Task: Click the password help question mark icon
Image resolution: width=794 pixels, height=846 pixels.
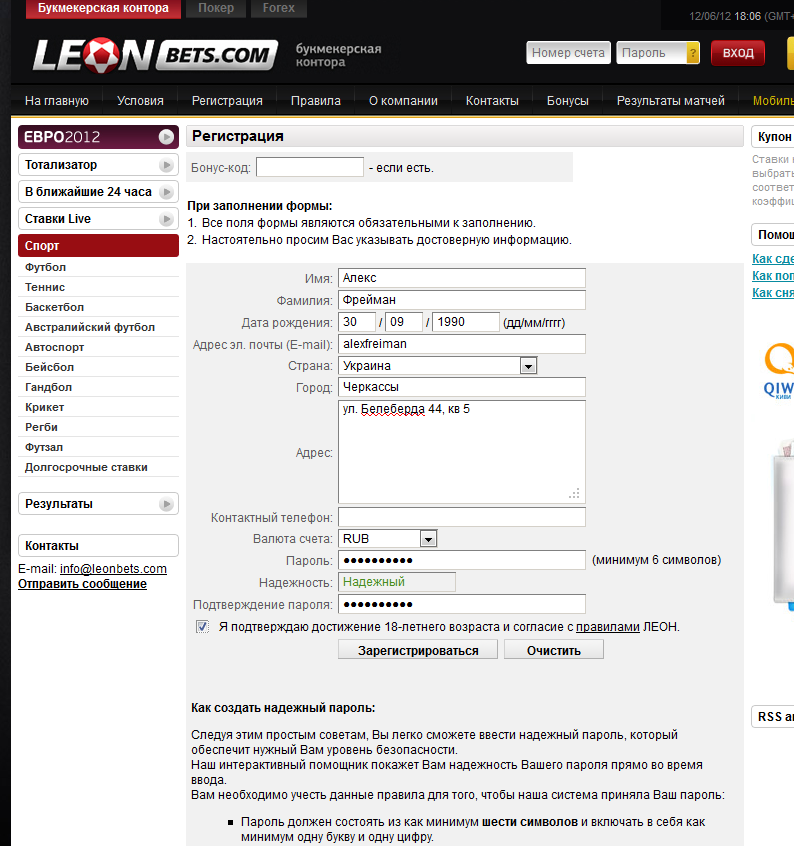Action: [693, 53]
